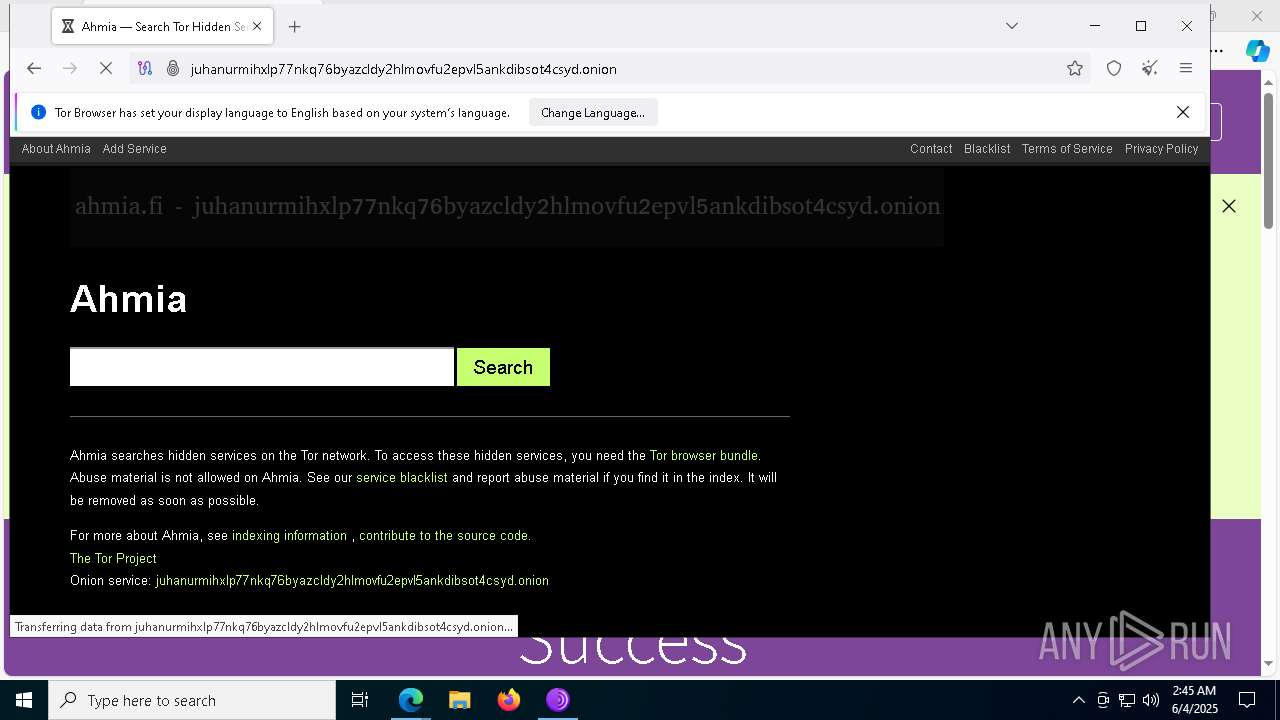Click Change Language button
This screenshot has height=720, width=1280.
593,113
